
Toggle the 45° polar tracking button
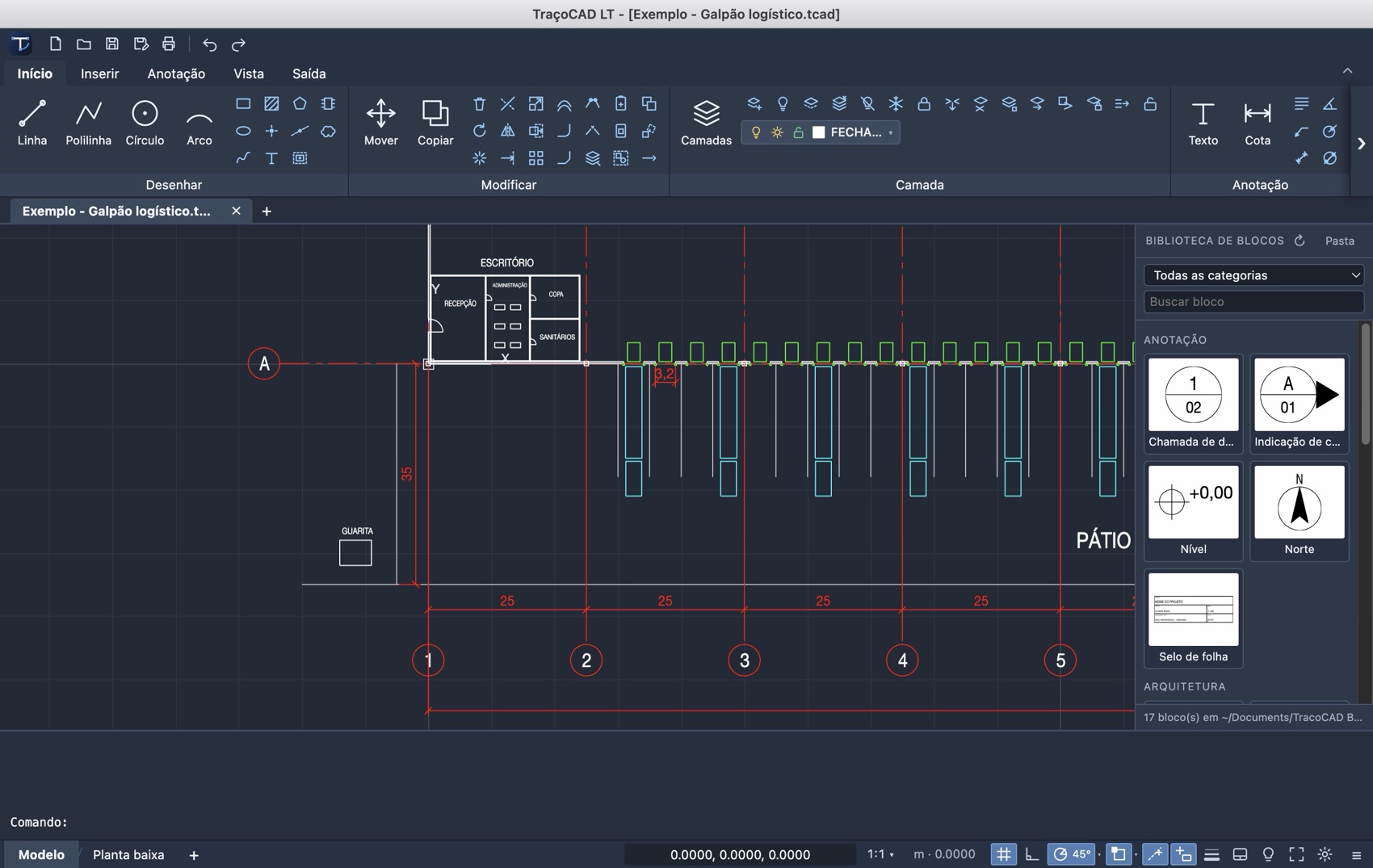pyautogui.click(x=1072, y=854)
